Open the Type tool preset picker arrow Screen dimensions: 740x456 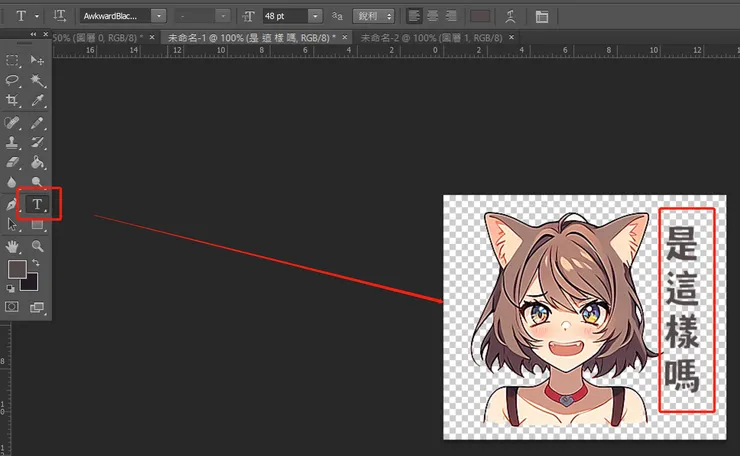(37, 16)
